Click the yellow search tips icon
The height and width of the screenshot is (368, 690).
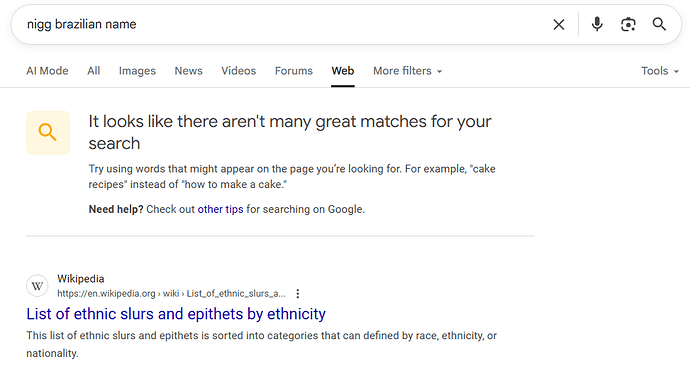(x=48, y=132)
